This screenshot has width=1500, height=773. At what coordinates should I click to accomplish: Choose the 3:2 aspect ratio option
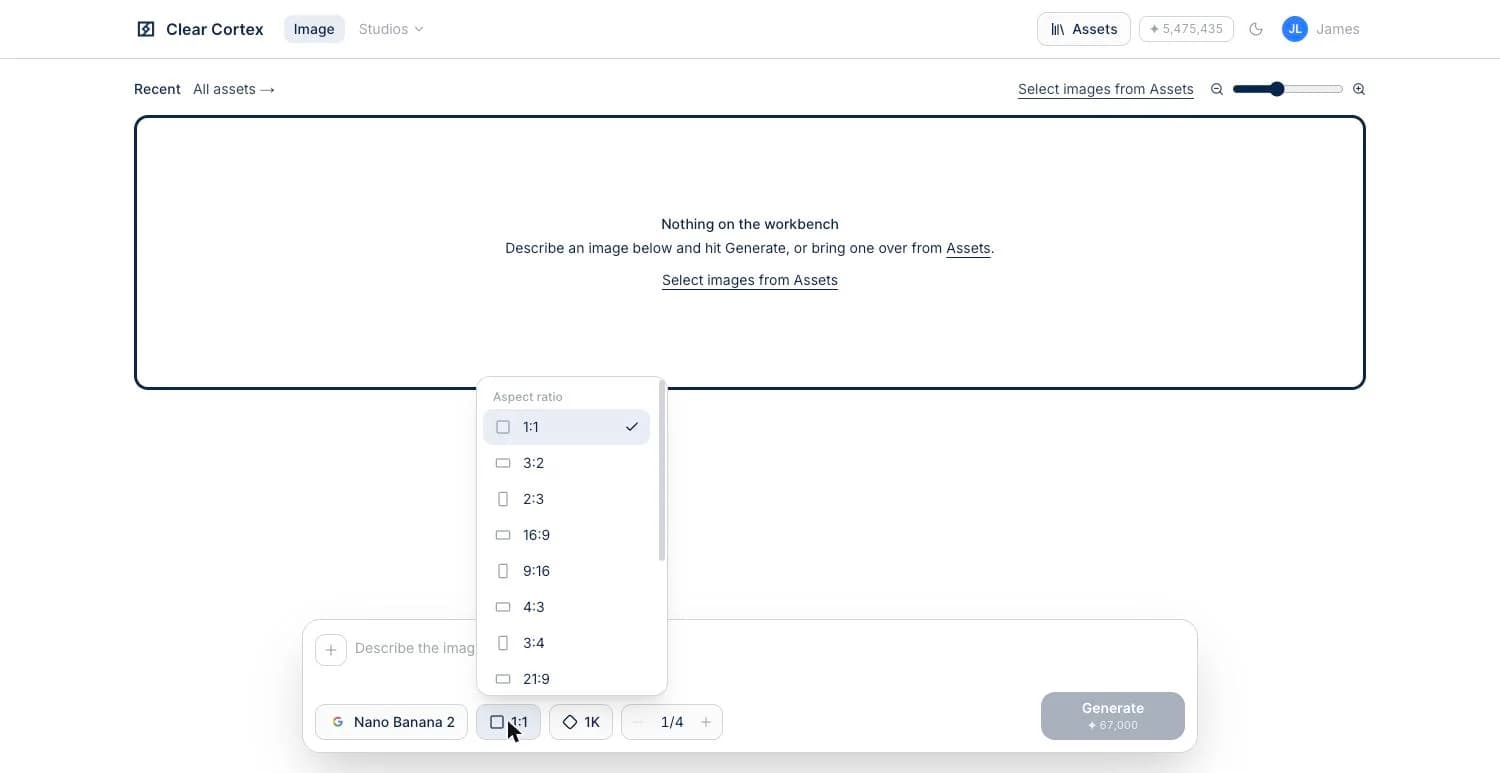(x=566, y=463)
